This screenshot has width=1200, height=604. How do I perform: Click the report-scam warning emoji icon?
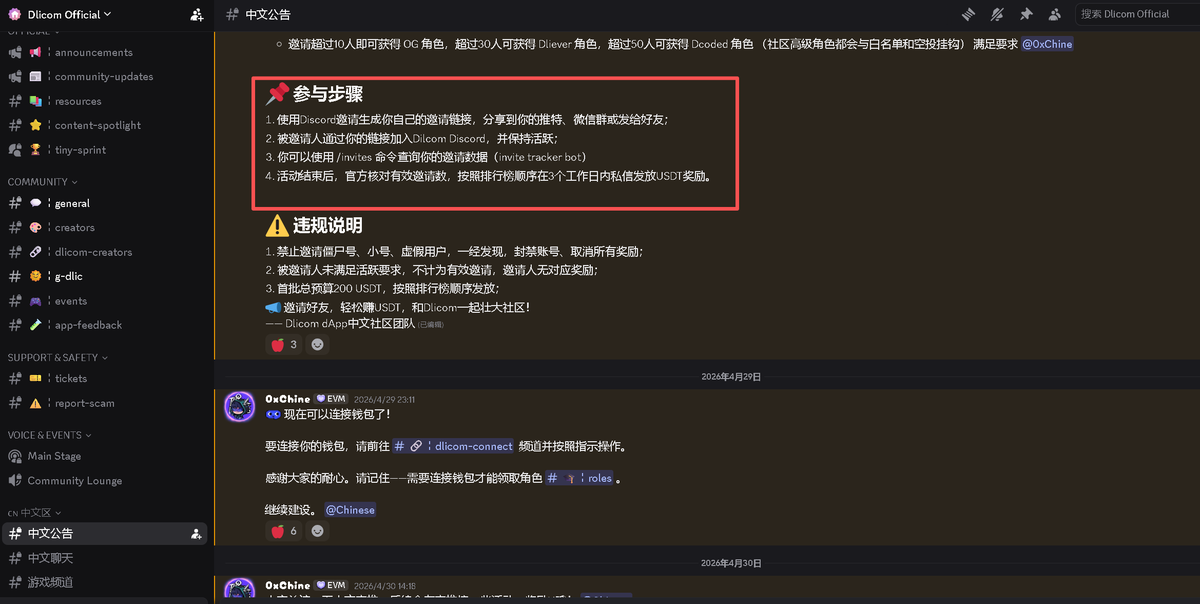coord(35,403)
